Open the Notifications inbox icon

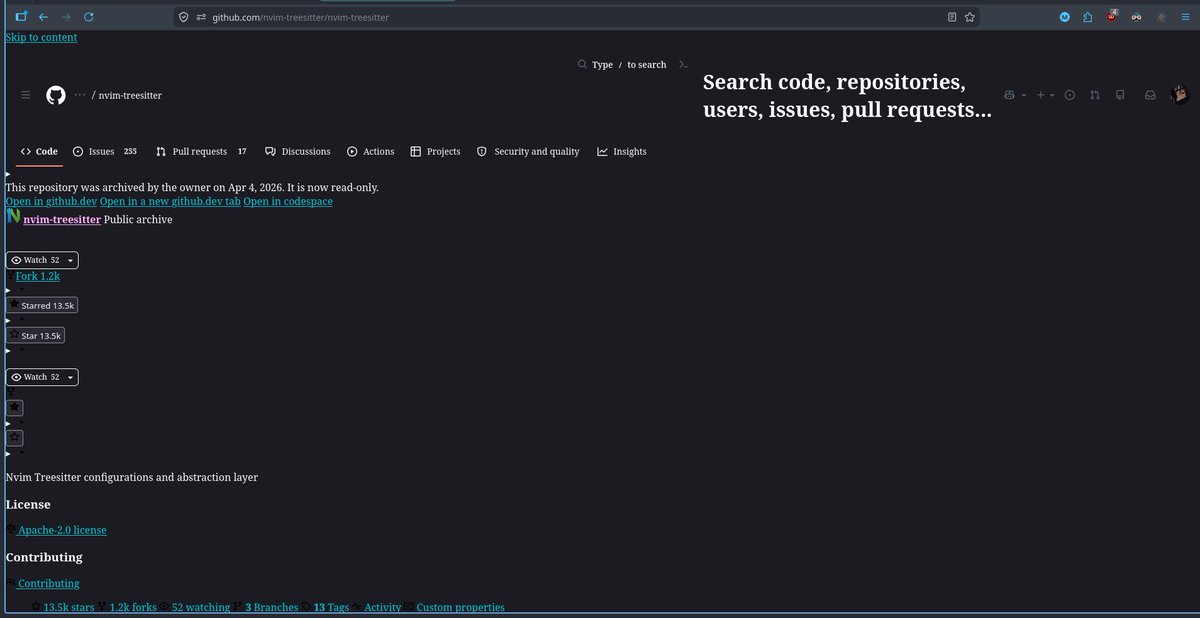(x=1151, y=95)
